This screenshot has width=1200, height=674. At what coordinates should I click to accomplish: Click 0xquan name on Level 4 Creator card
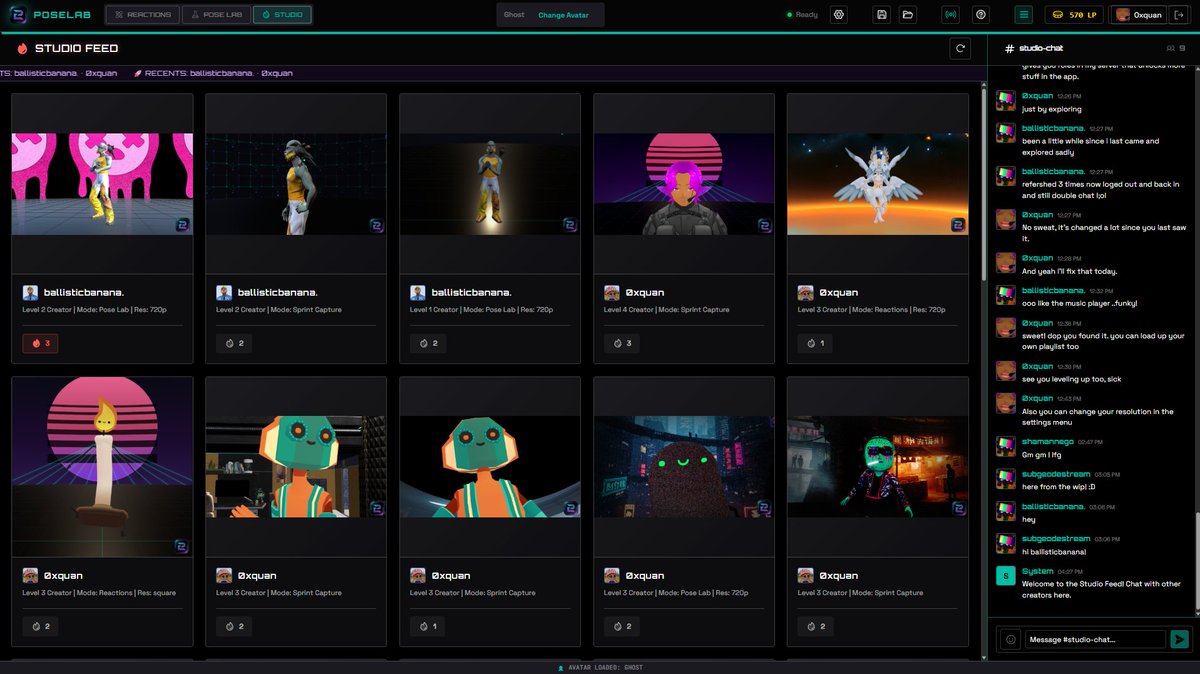tap(645, 293)
